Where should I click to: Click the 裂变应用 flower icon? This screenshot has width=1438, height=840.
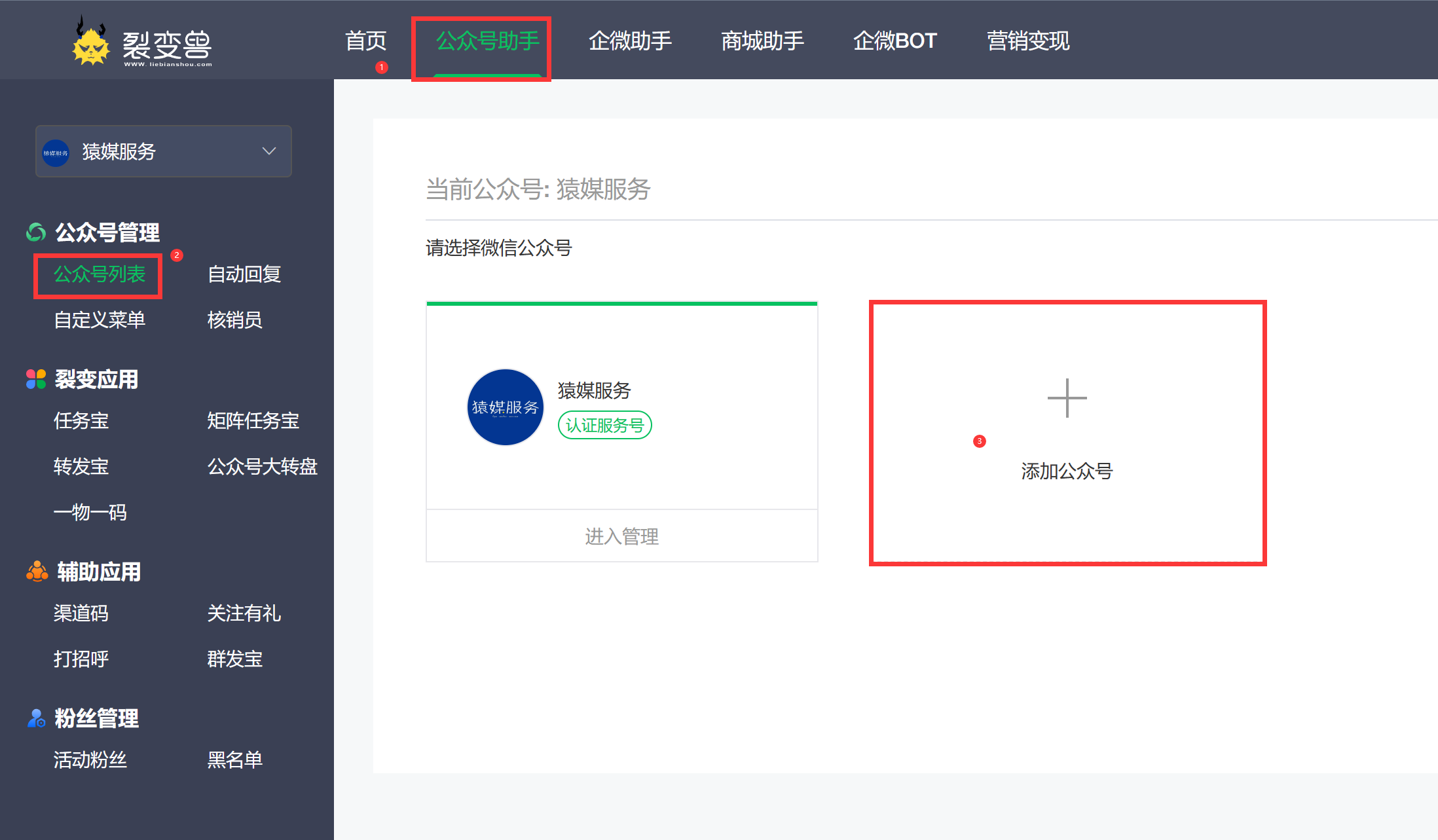click(x=36, y=378)
